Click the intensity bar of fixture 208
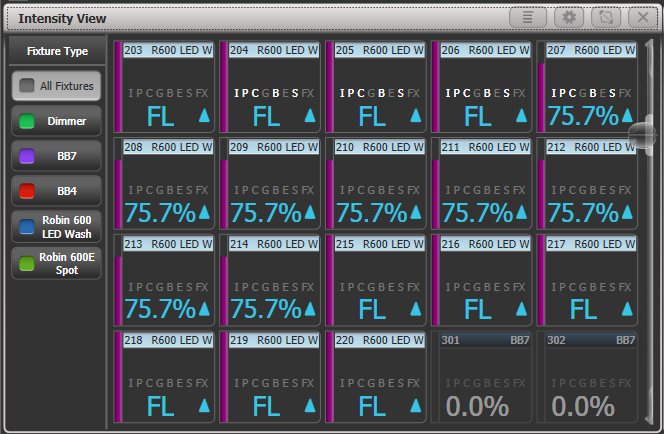This screenshot has width=664, height=434. 119,185
